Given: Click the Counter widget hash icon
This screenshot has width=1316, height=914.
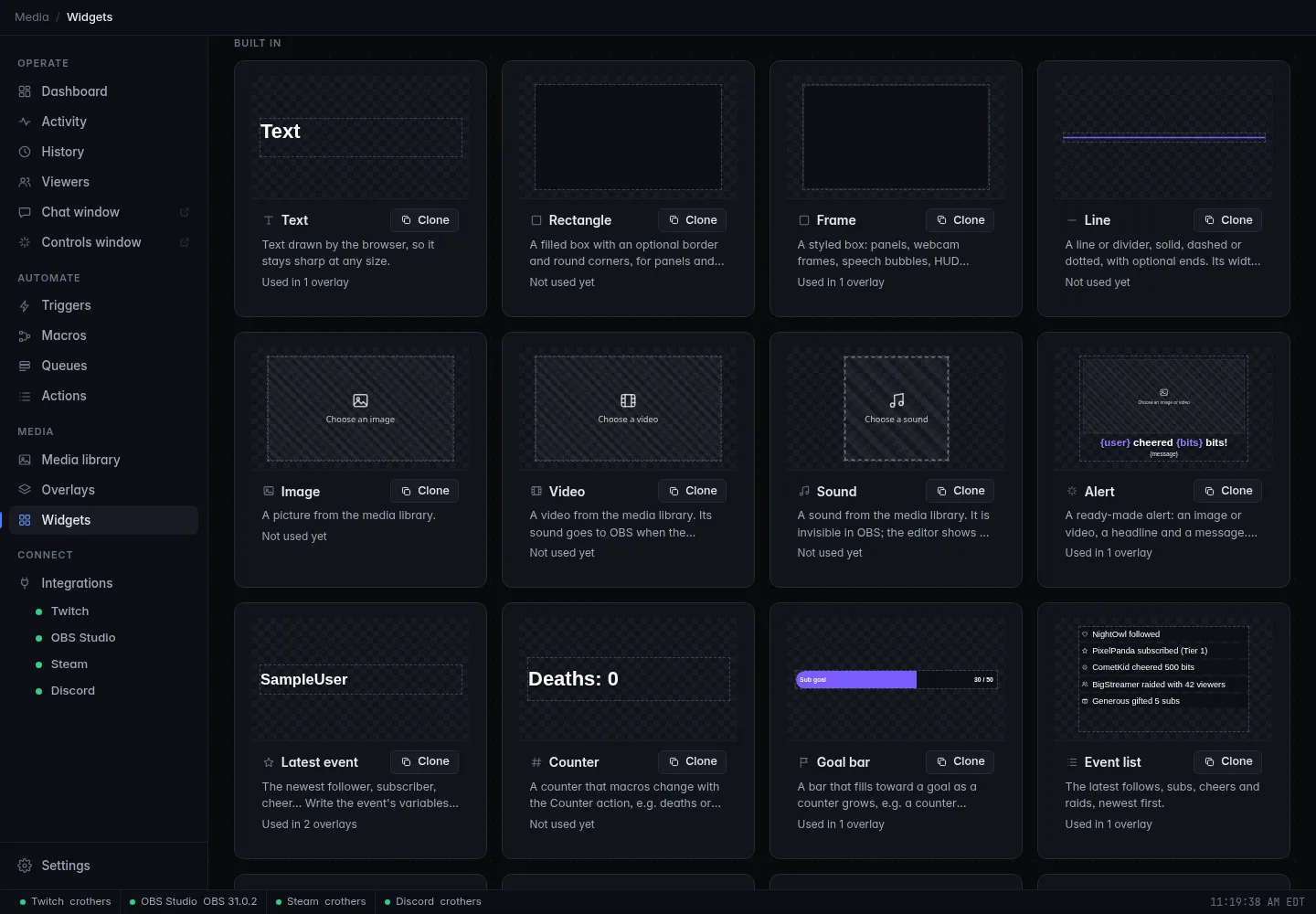Looking at the screenshot, I should tap(536, 762).
